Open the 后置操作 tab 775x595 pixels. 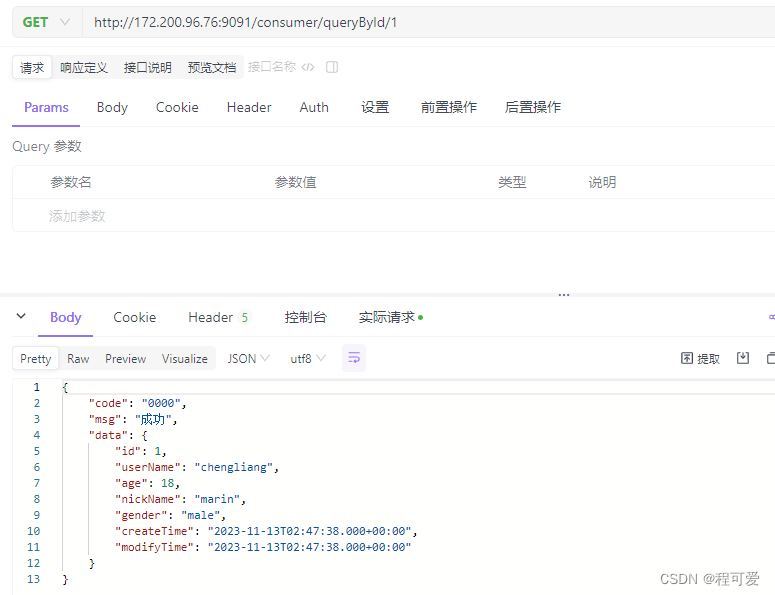tap(532, 107)
